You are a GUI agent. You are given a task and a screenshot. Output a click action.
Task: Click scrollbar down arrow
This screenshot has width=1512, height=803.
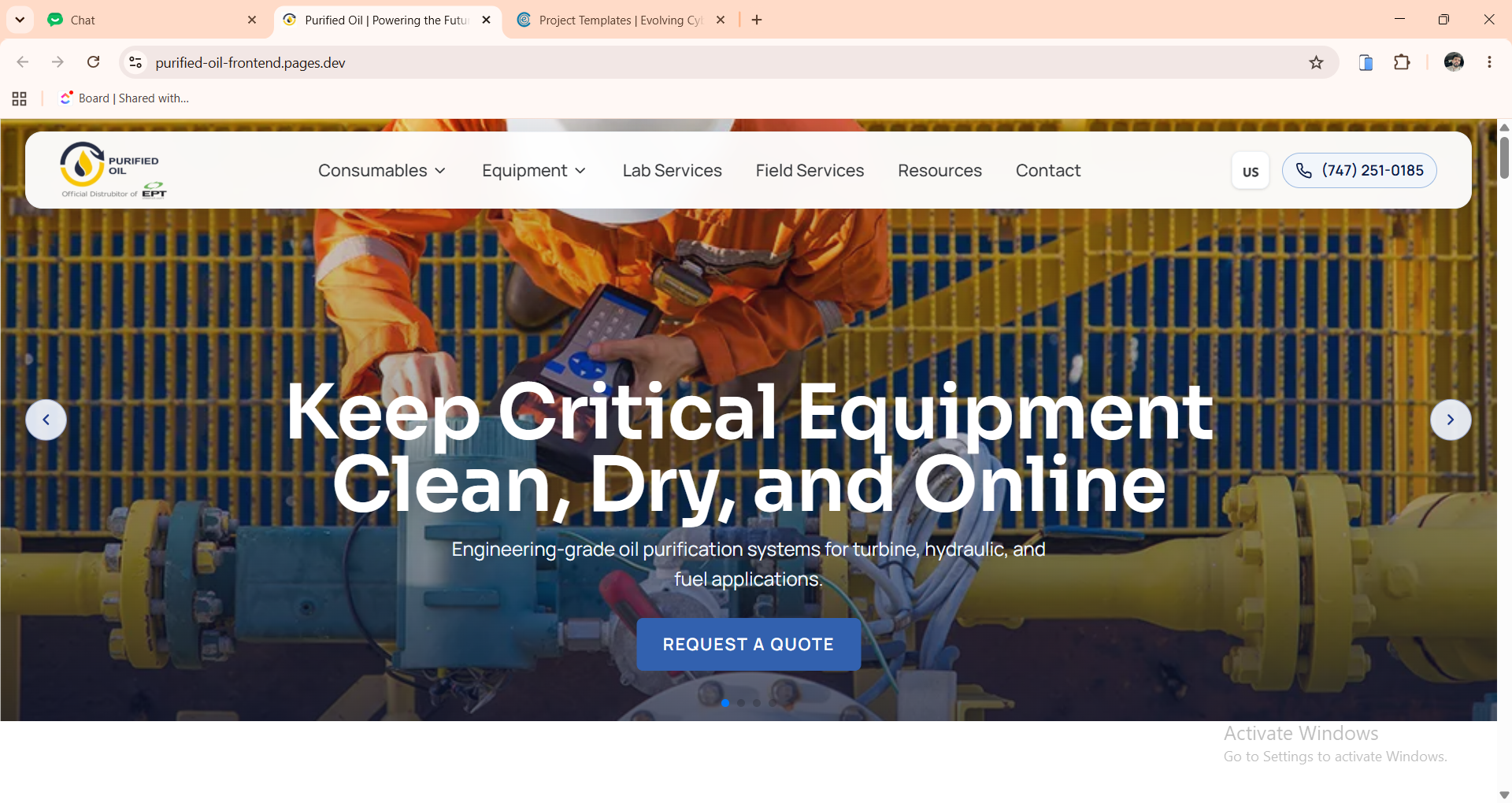(1504, 795)
